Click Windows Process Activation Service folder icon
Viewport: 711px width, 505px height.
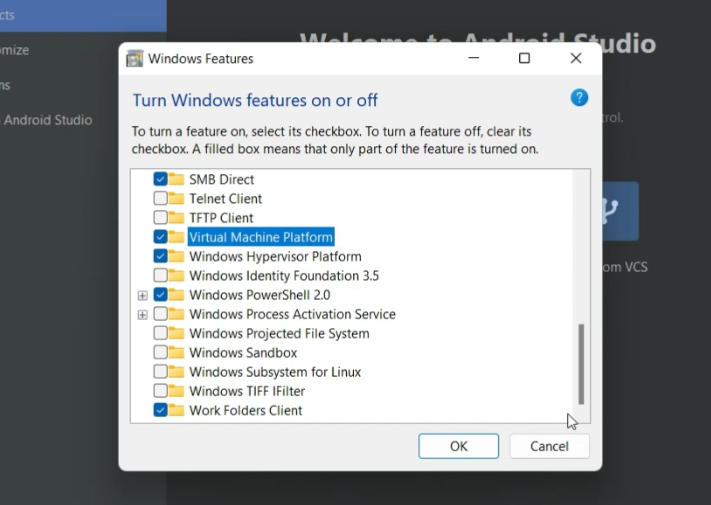(176, 314)
